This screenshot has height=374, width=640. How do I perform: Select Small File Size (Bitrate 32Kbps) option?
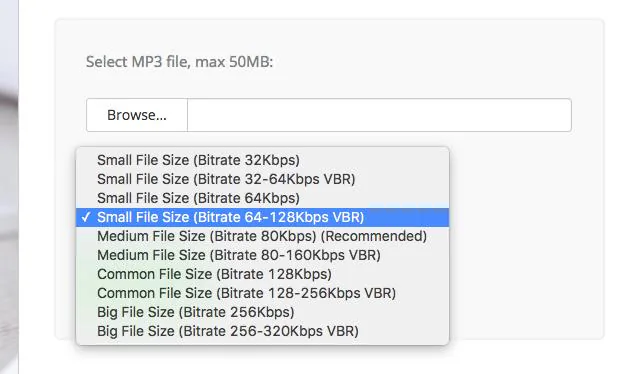point(262,160)
